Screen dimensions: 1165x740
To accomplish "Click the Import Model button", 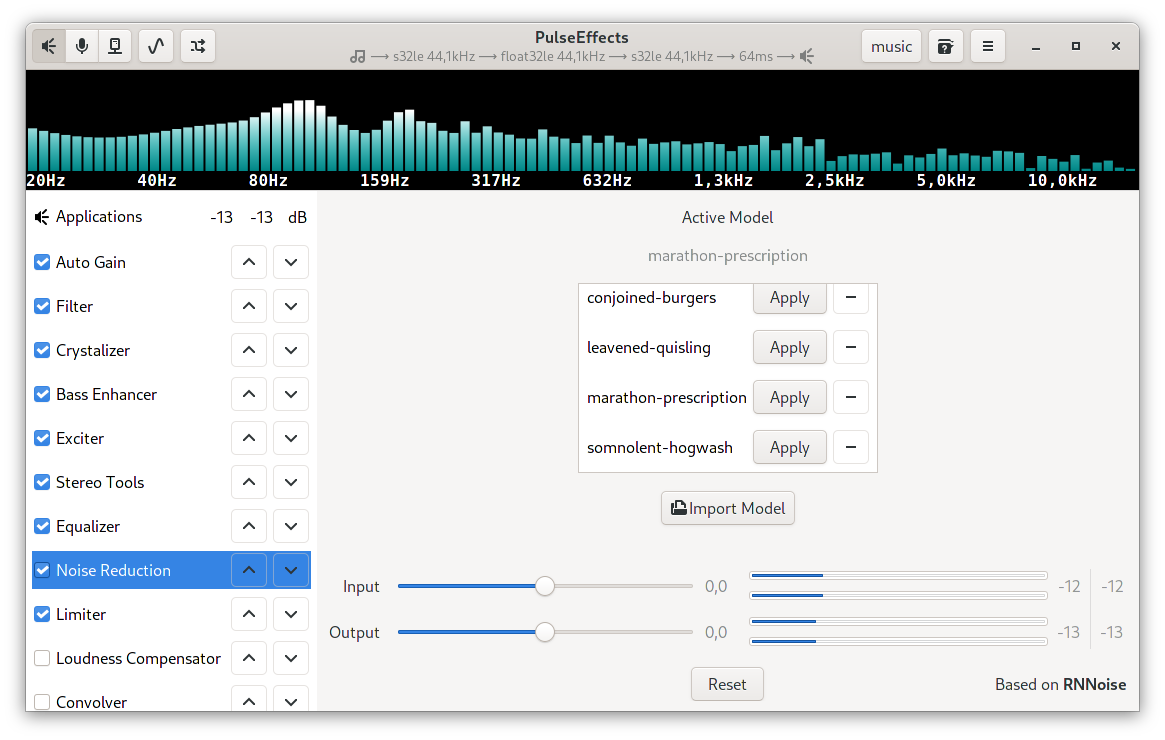I will click(727, 508).
